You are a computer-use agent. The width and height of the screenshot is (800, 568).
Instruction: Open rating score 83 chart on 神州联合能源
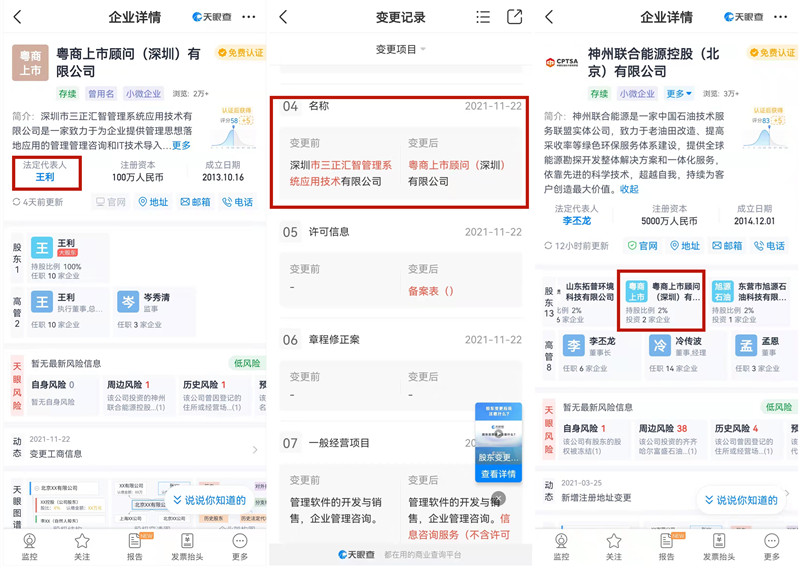(x=765, y=129)
